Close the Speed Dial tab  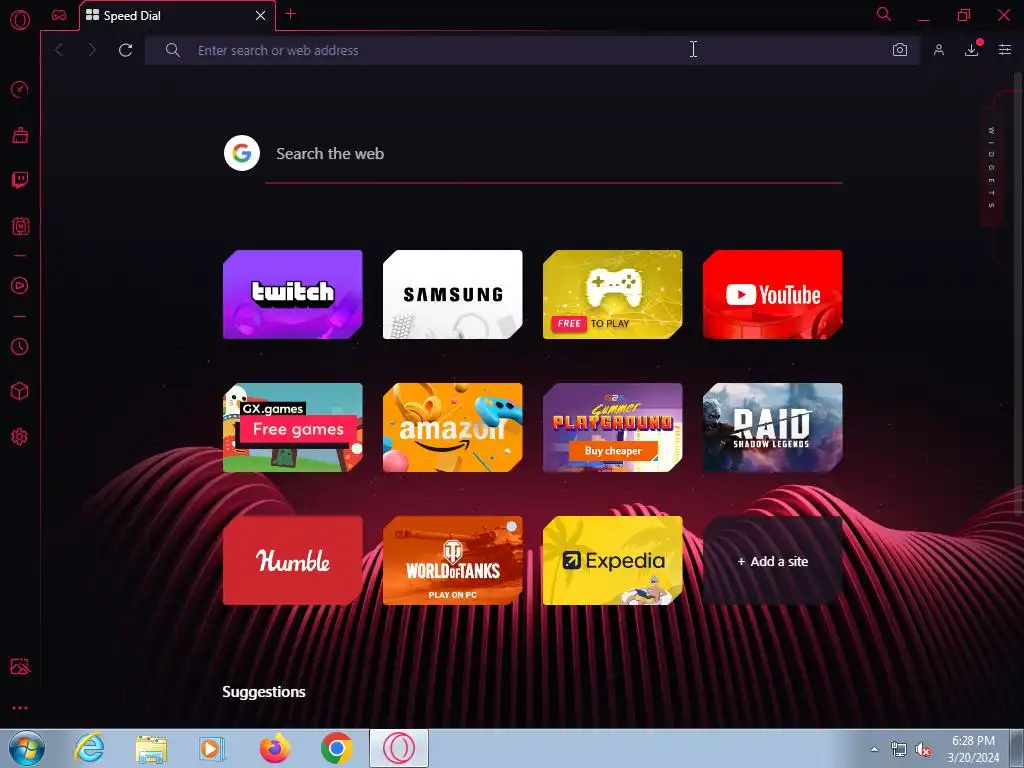pos(261,16)
